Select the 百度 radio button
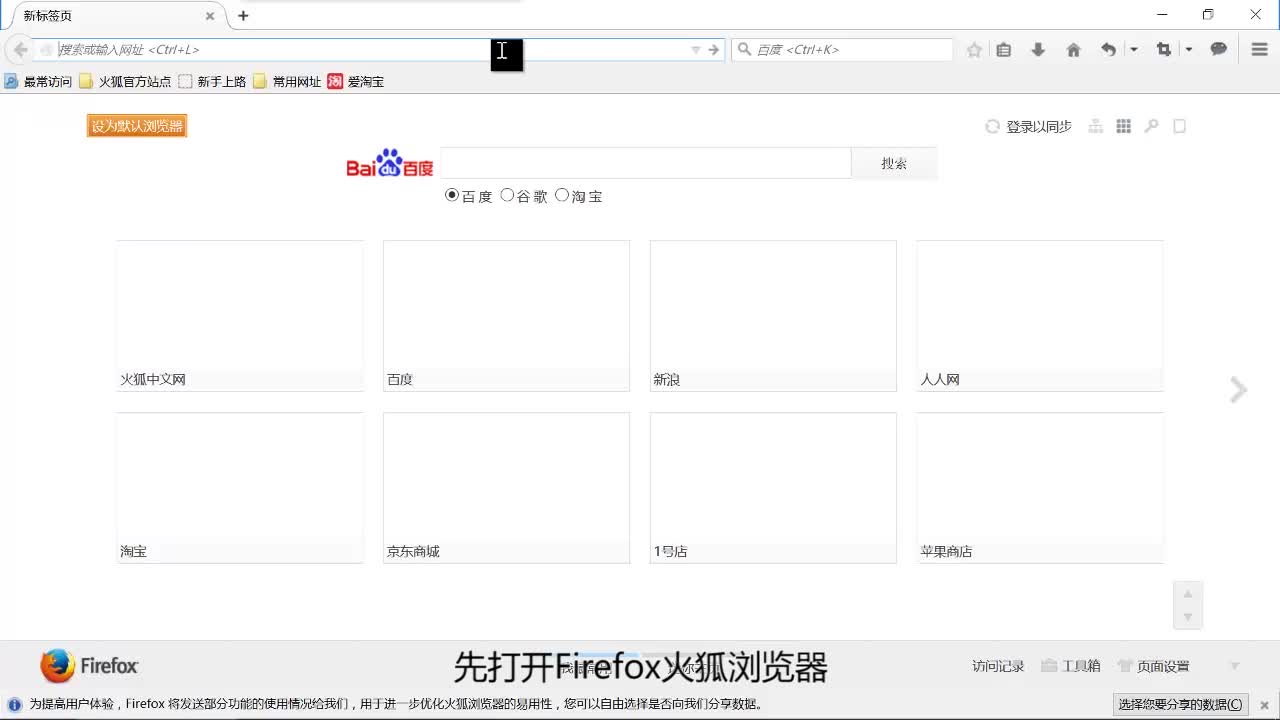This screenshot has width=1280, height=720. click(452, 195)
